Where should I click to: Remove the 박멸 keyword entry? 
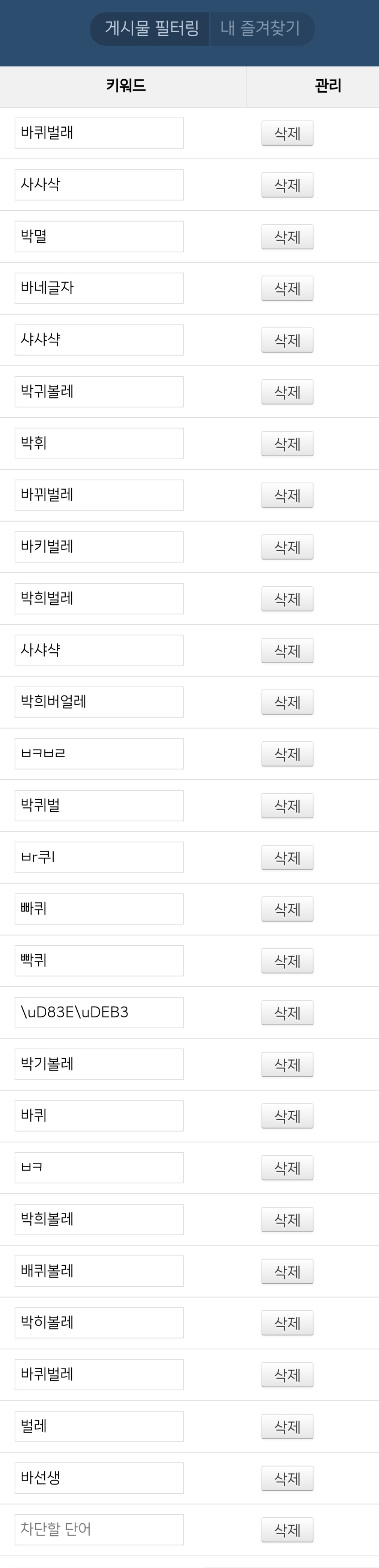pyautogui.click(x=287, y=237)
